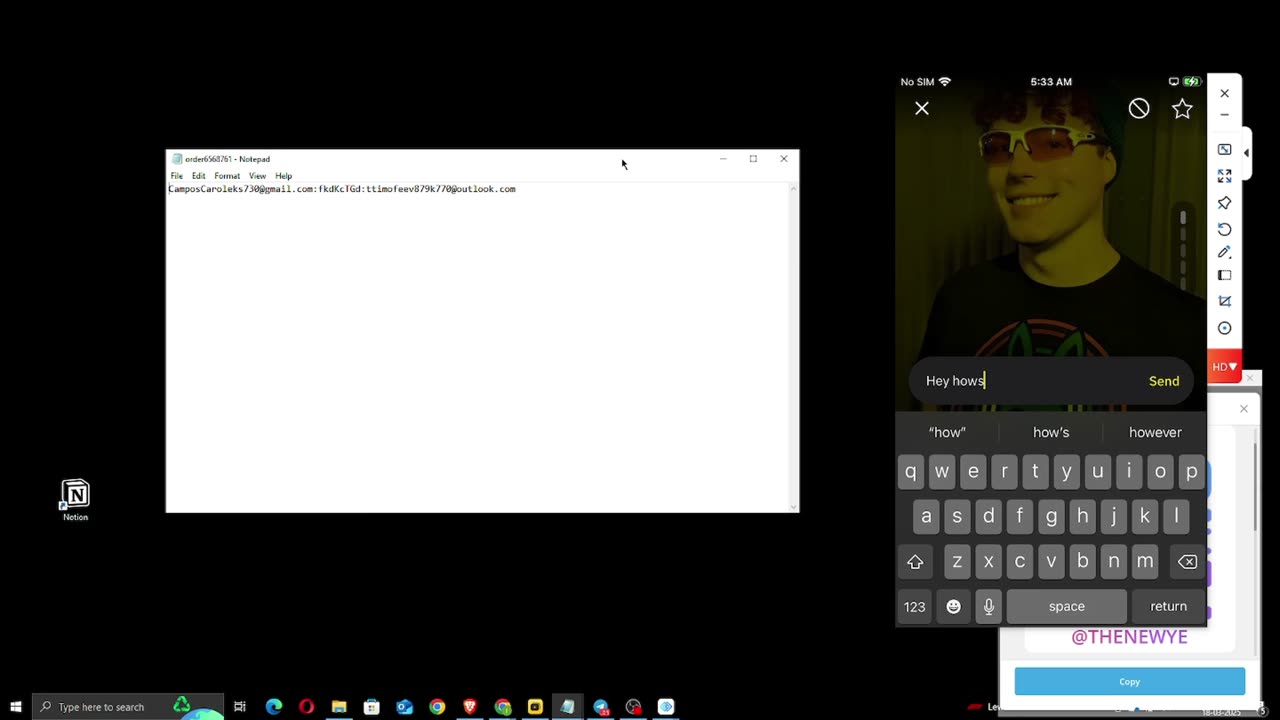Screen dimensions: 1280x720
Task: Tap the star favorite icon
Action: (x=1182, y=108)
